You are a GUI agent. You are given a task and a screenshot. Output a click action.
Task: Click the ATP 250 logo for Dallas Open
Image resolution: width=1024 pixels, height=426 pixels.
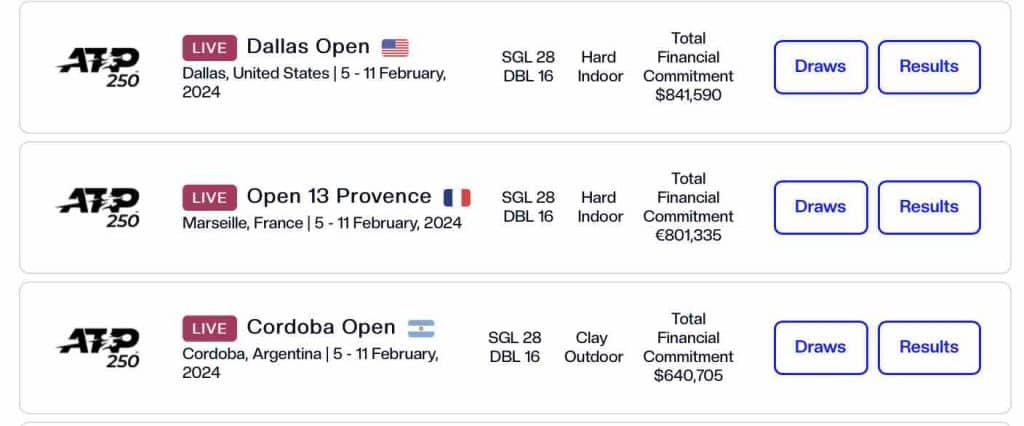pyautogui.click(x=99, y=67)
